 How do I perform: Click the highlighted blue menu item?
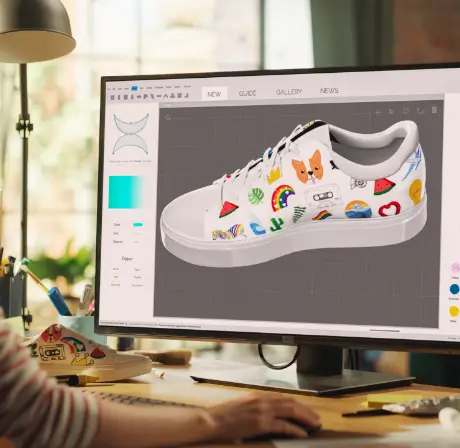pos(134,88)
